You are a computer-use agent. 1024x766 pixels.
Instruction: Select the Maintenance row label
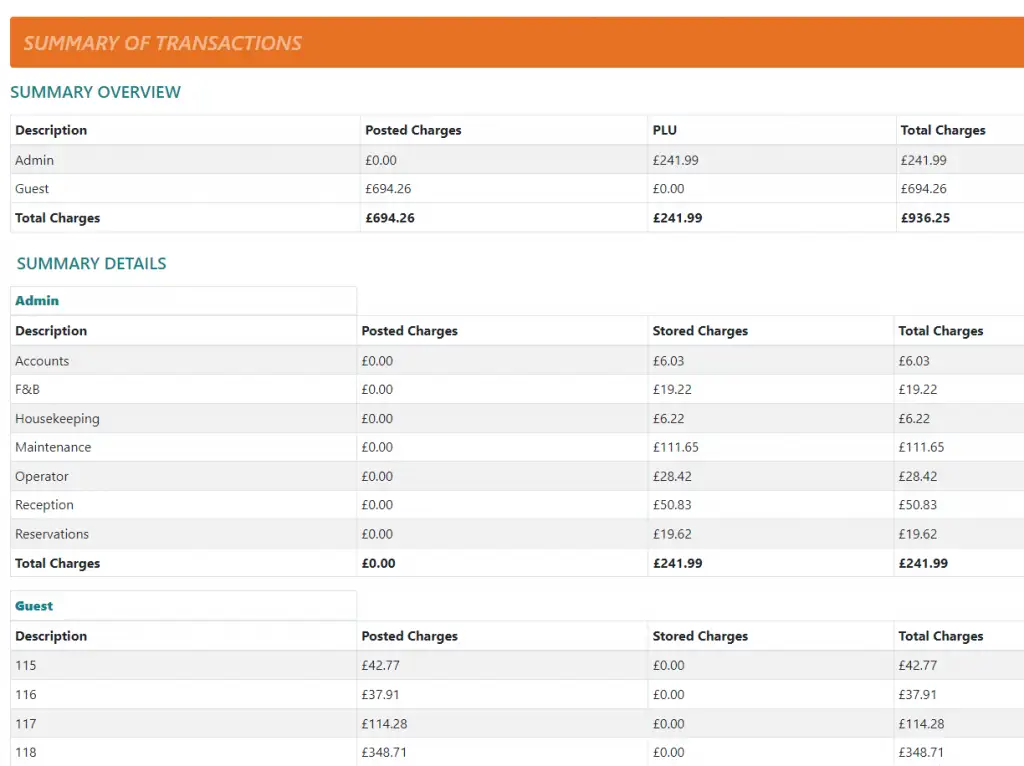tap(53, 447)
